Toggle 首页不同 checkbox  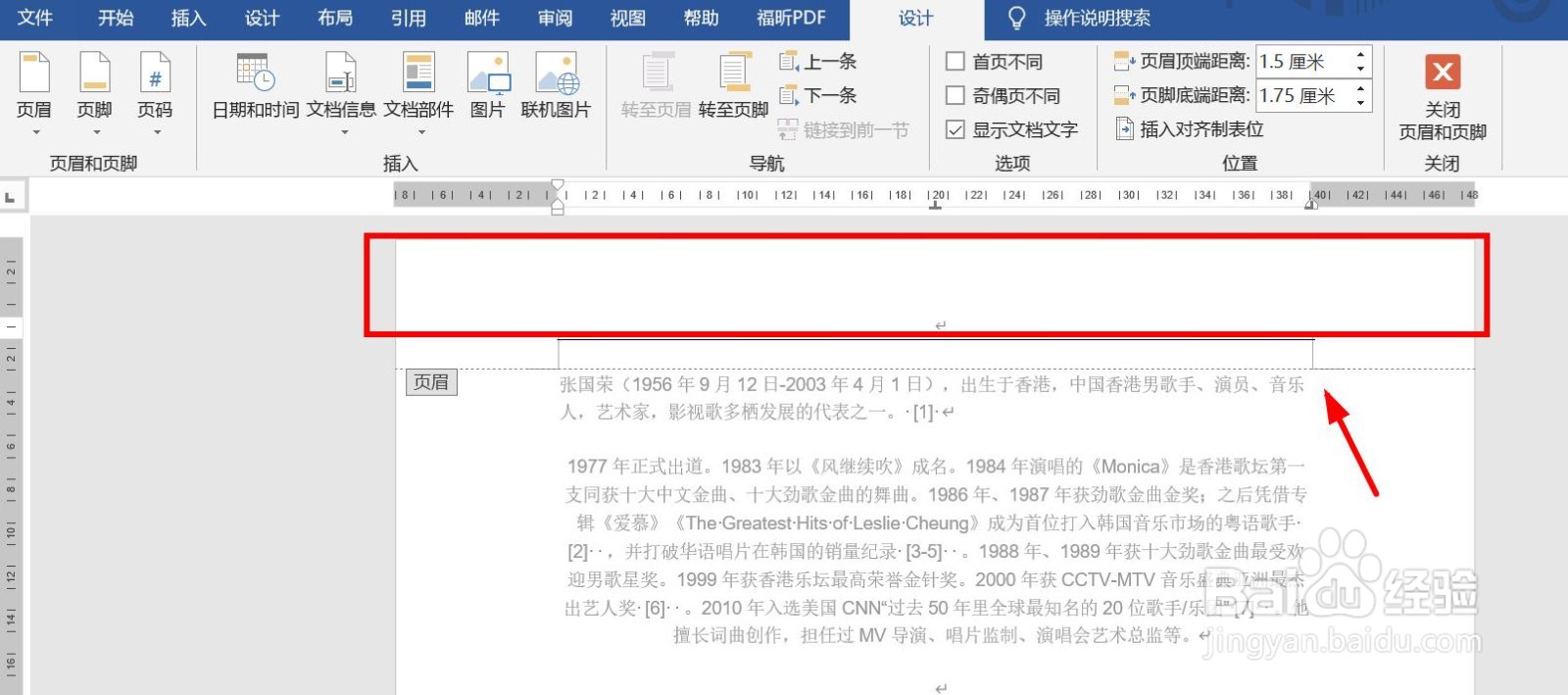[x=955, y=62]
